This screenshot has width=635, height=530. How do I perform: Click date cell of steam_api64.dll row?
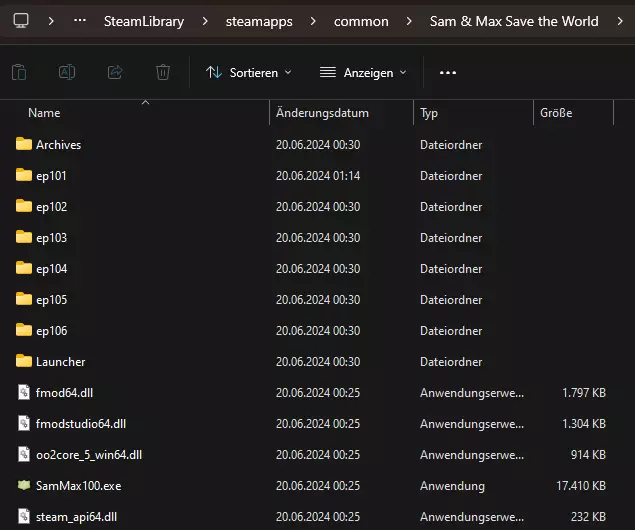point(318,517)
